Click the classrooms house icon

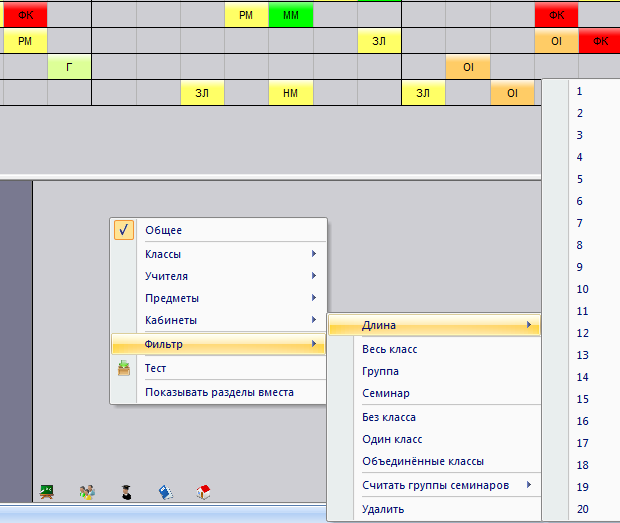(x=205, y=491)
